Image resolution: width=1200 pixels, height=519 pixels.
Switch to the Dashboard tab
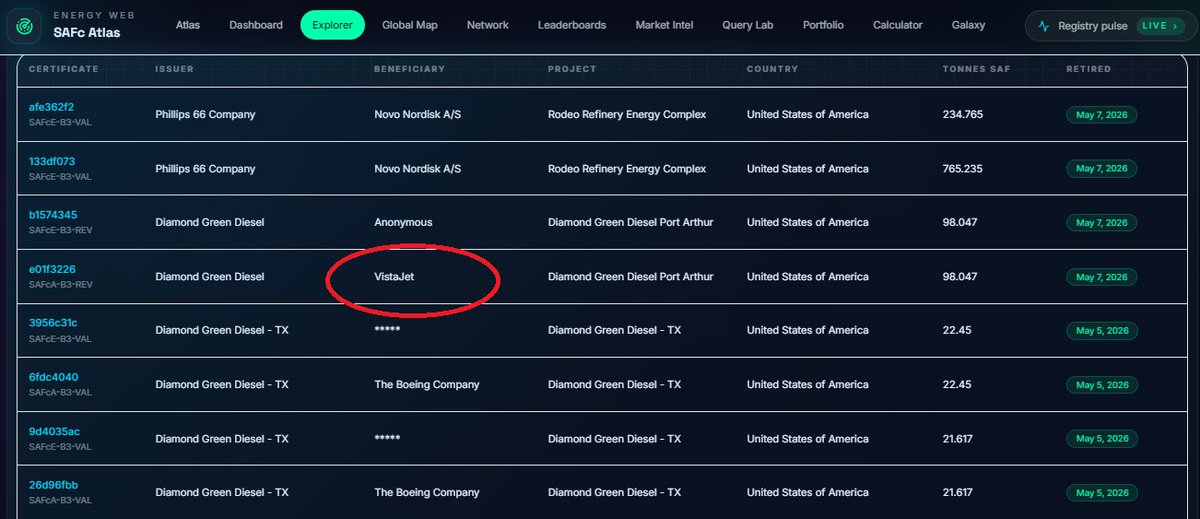click(257, 25)
